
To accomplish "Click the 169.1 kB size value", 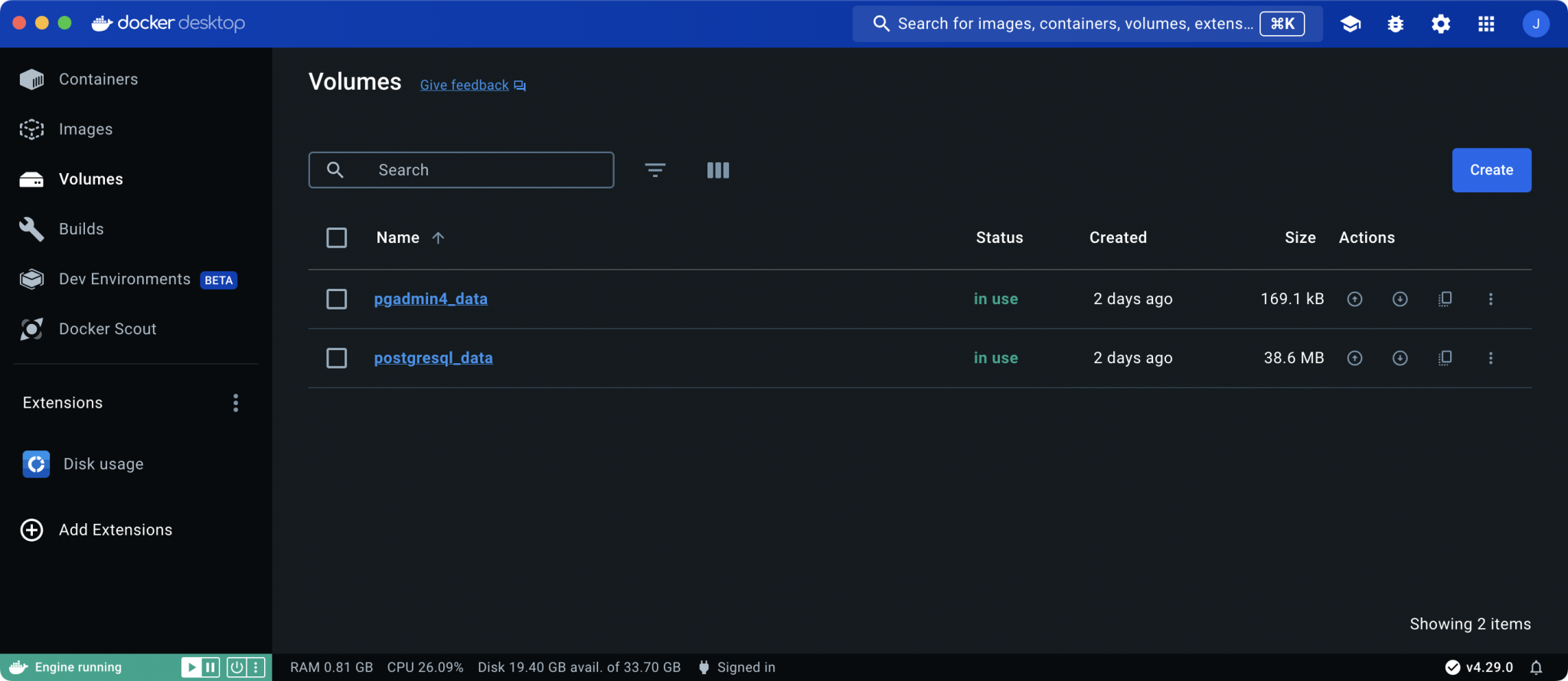I will (1292, 299).
